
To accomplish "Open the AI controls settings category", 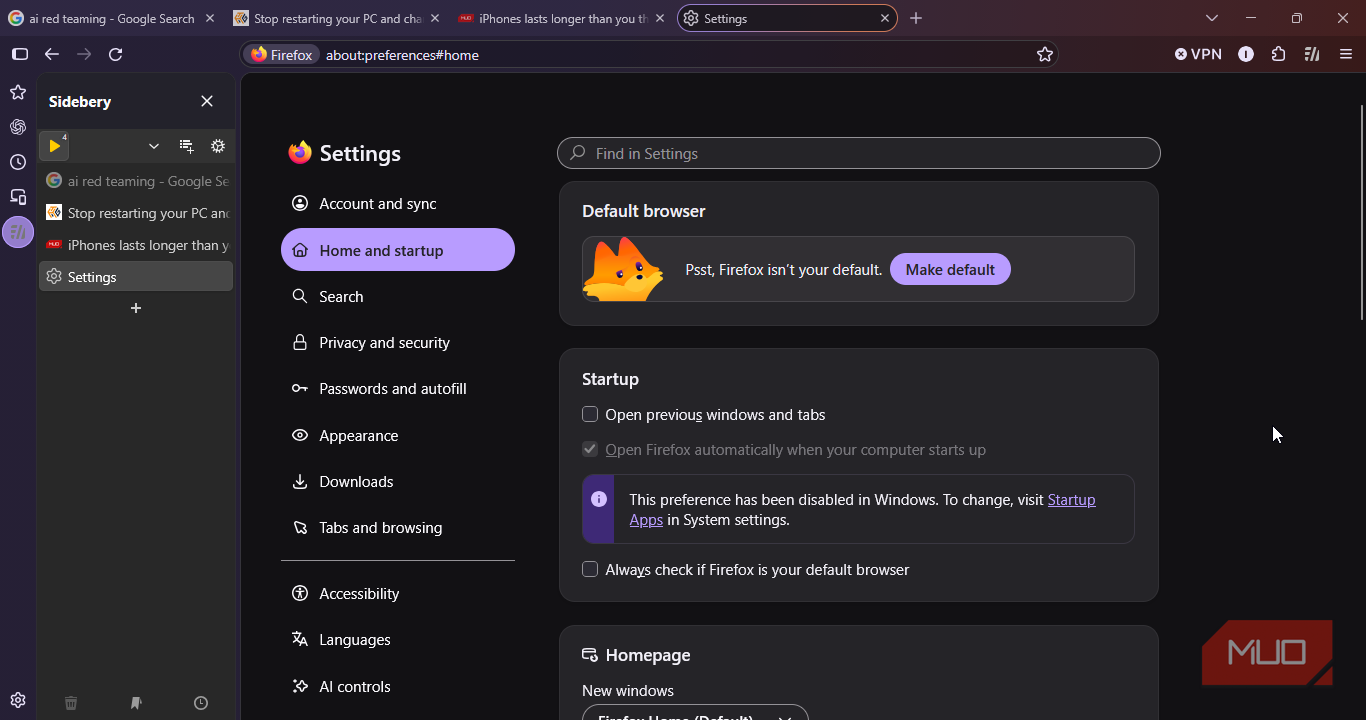I will (x=398, y=686).
